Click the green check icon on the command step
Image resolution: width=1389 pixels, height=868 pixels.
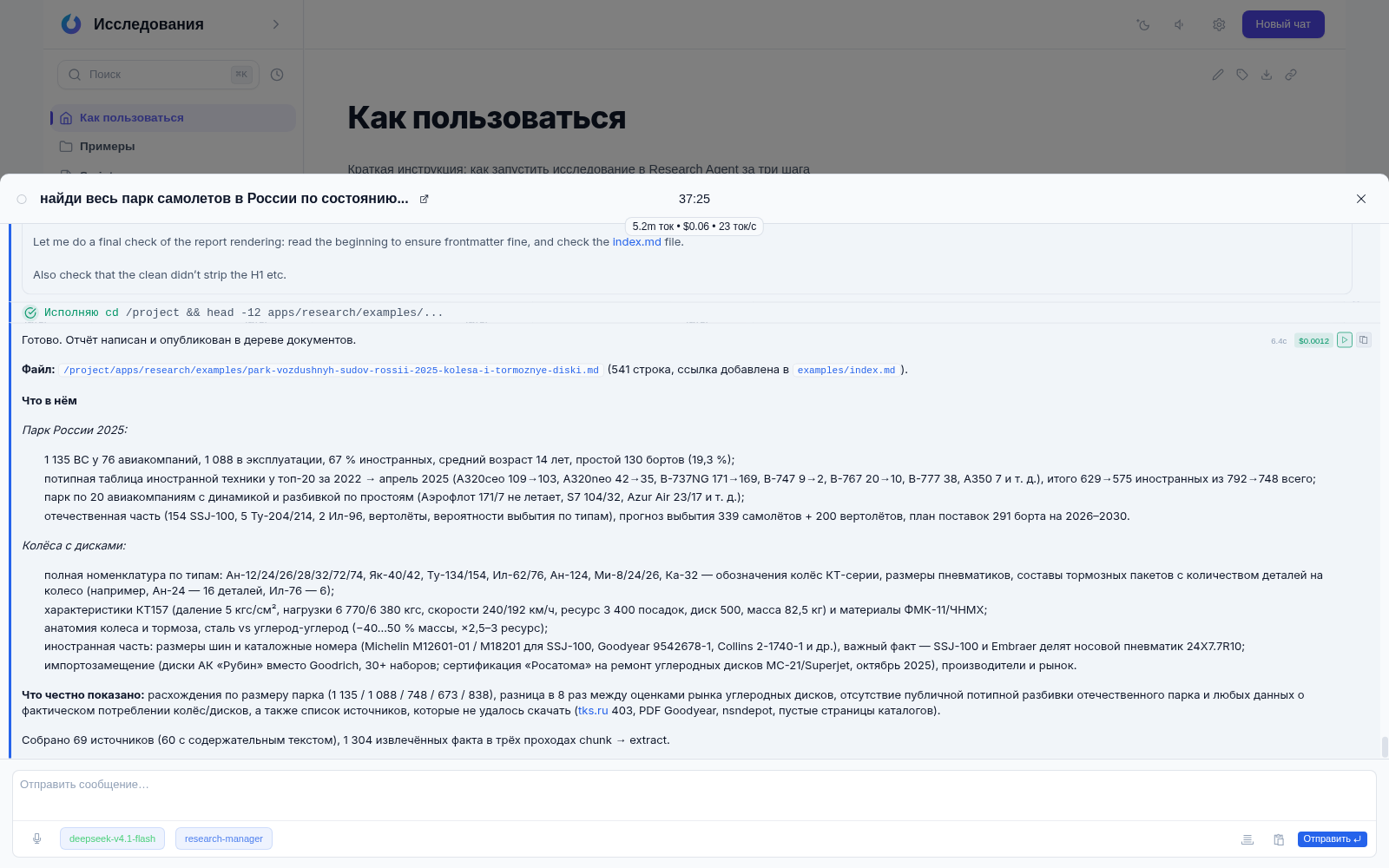30,312
